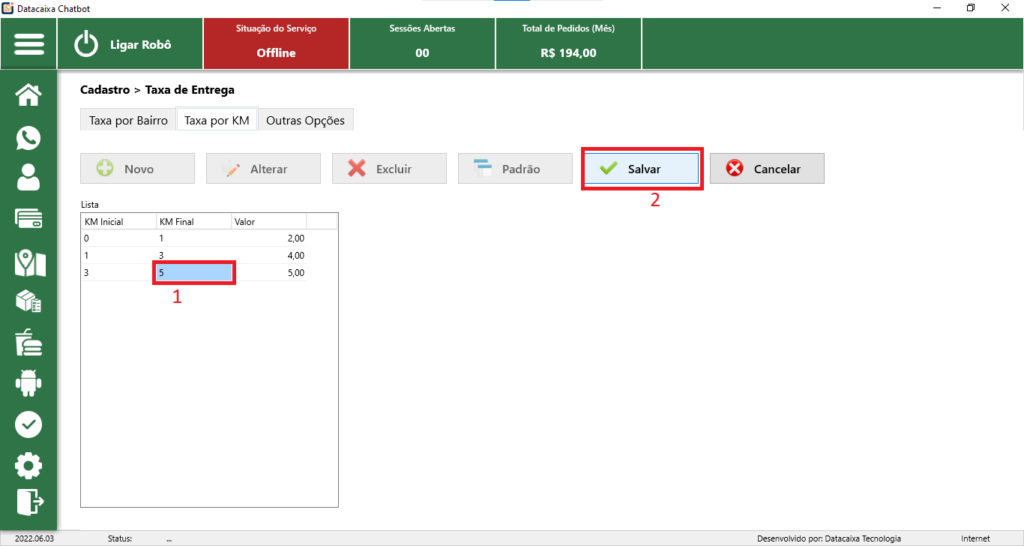The height and width of the screenshot is (546, 1024).
Task: Open the settings gear sidebar icon
Action: [x=29, y=465]
